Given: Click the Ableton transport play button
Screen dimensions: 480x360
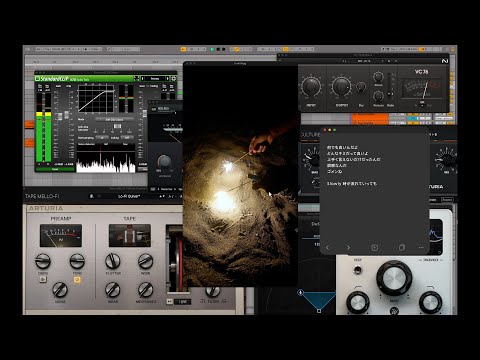Looking at the screenshot, I should 212,49.
